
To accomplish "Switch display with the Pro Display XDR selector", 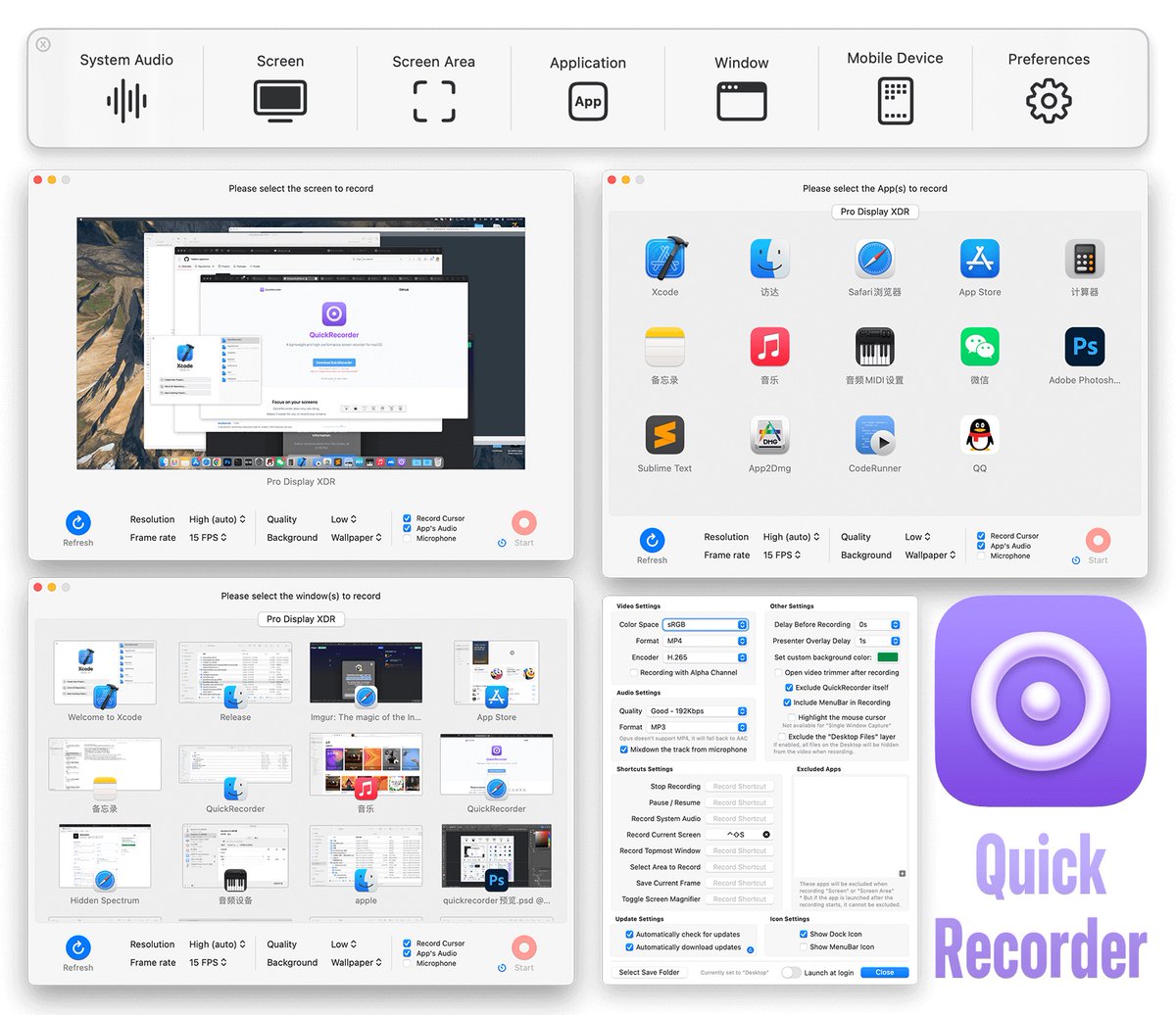I will click(x=874, y=212).
